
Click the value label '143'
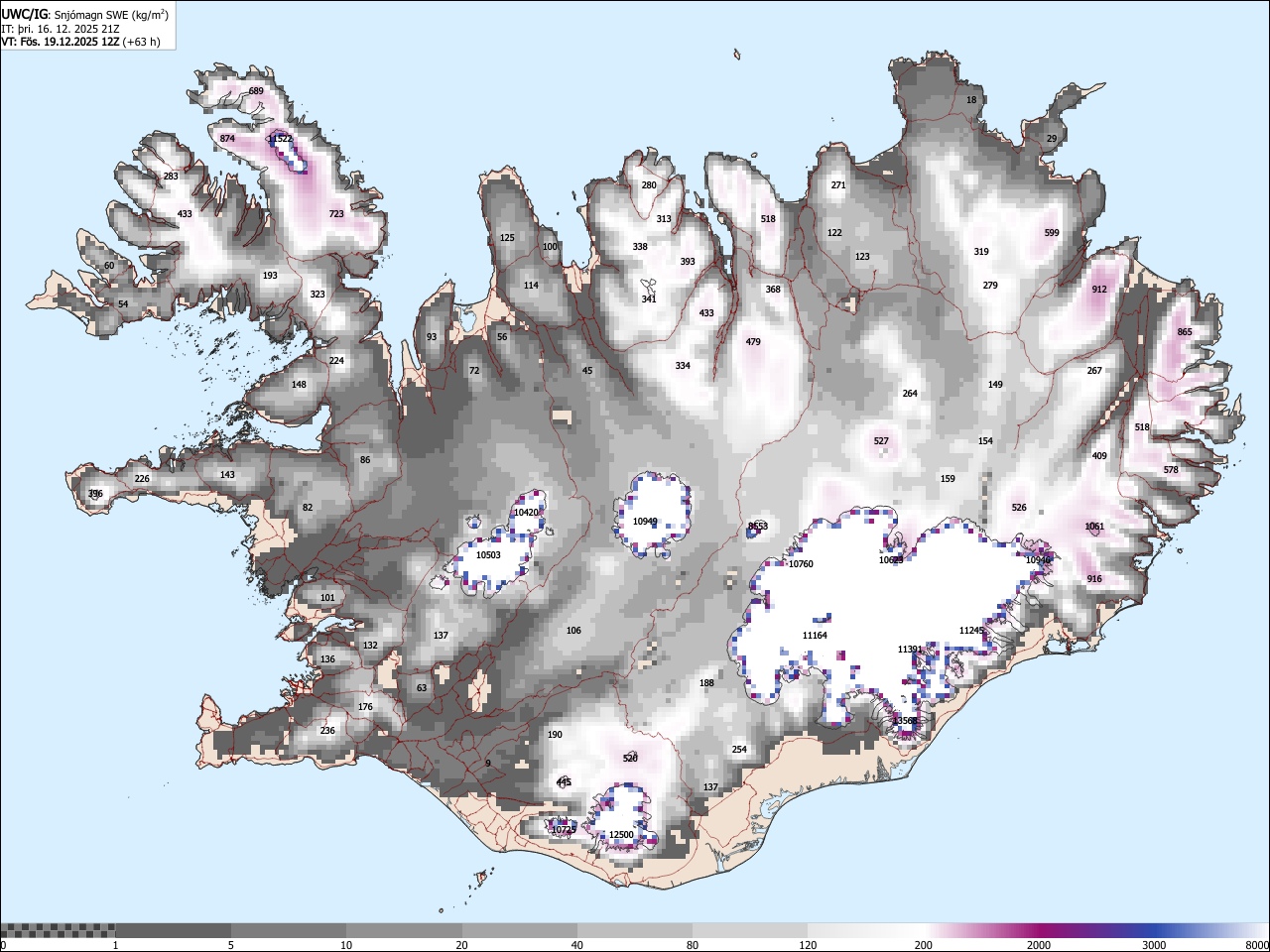227,475
